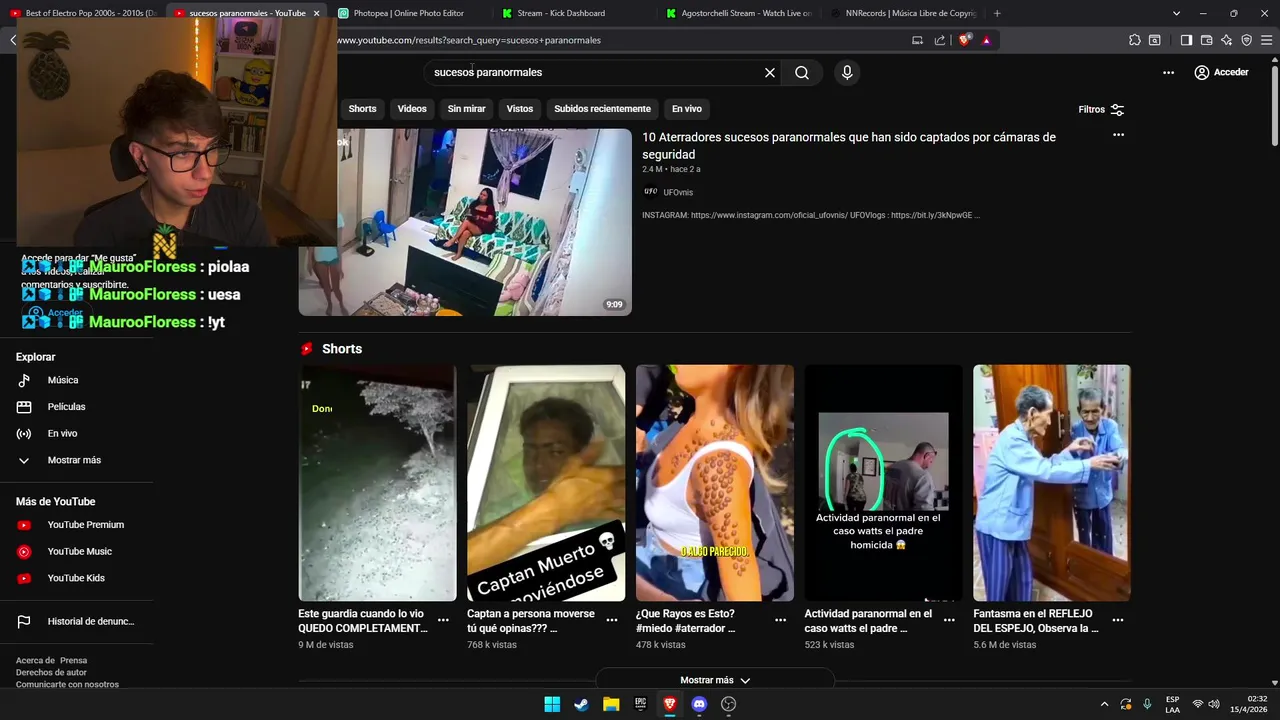This screenshot has height=720, width=1280.
Task: Click Acceder sign-in button at top right
Action: [1222, 72]
